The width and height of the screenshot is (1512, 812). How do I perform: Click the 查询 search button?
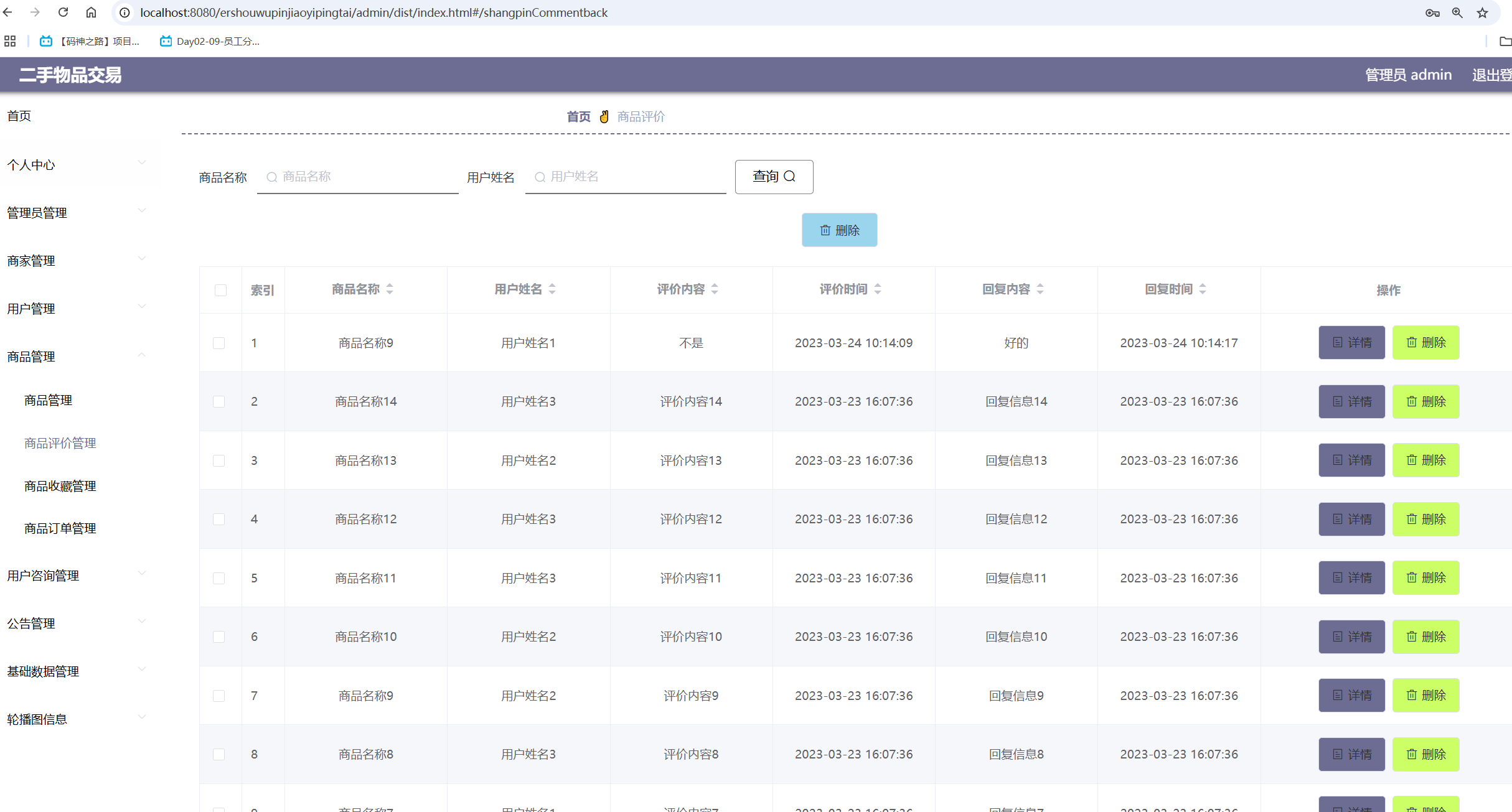tap(774, 177)
